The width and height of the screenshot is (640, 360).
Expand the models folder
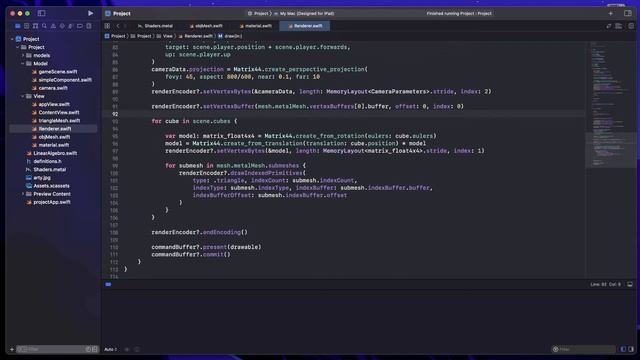tap(23, 56)
